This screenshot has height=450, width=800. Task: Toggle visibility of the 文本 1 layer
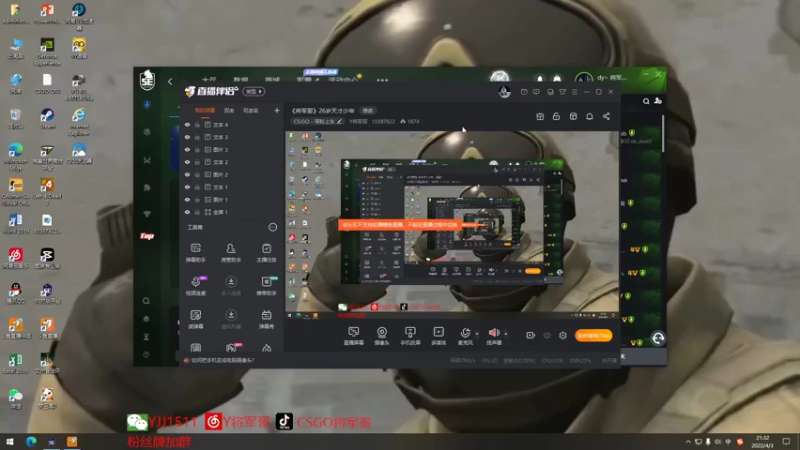point(187,187)
